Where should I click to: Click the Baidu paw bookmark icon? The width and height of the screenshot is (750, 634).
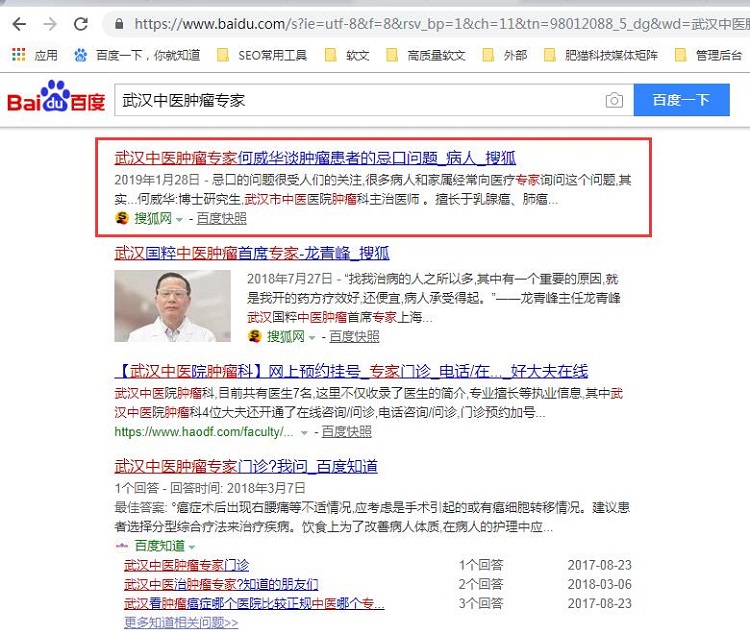(80, 55)
